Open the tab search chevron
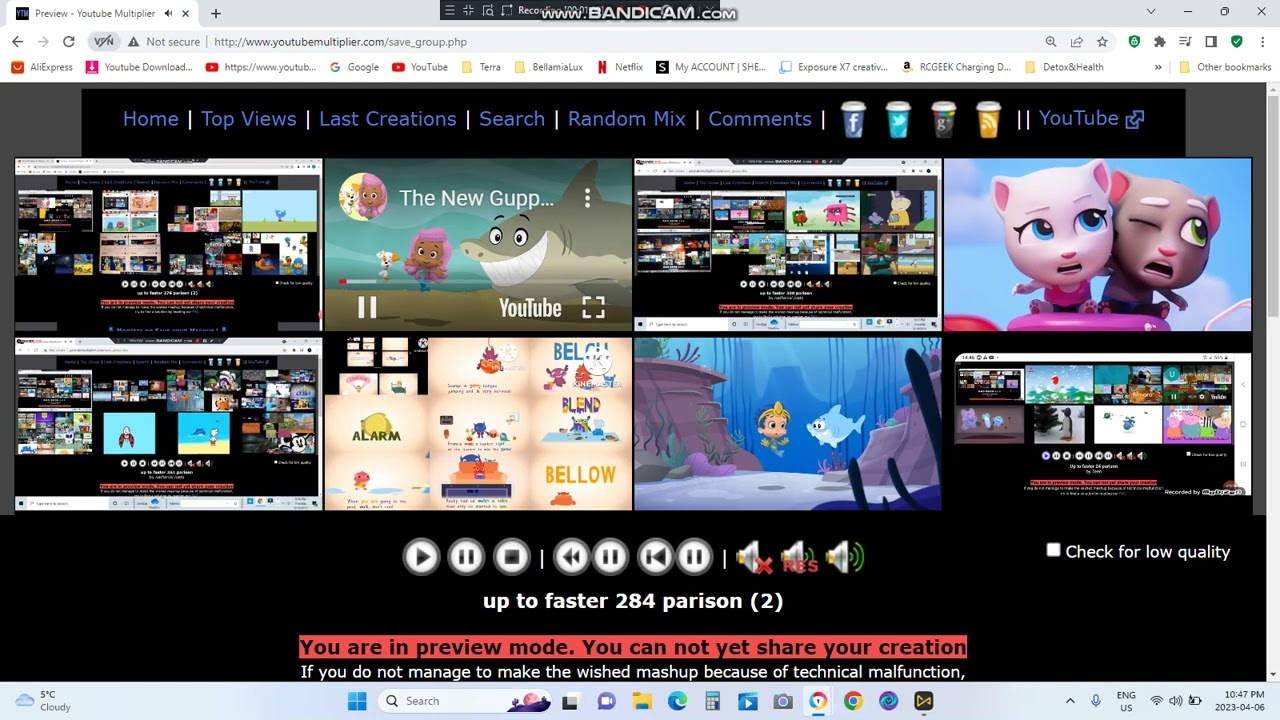The height and width of the screenshot is (720, 1280). (x=1151, y=12)
